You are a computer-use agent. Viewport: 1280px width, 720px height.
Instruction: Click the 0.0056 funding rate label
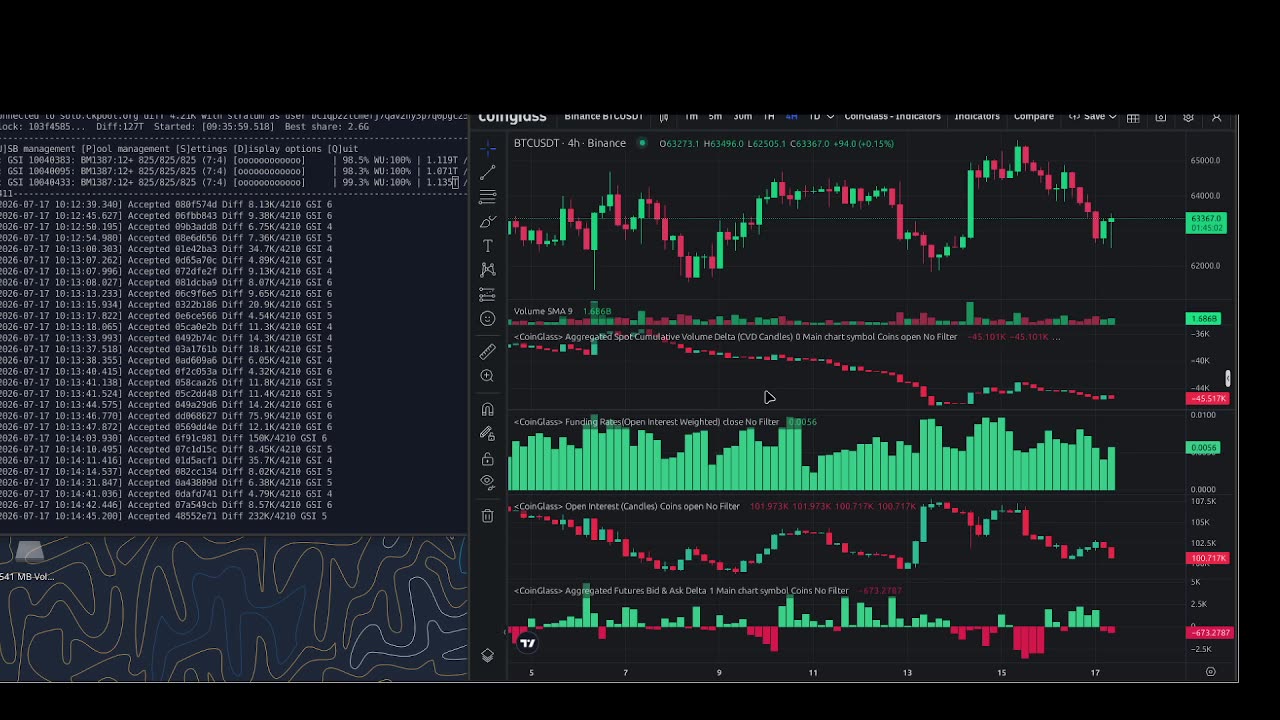(x=1203, y=447)
